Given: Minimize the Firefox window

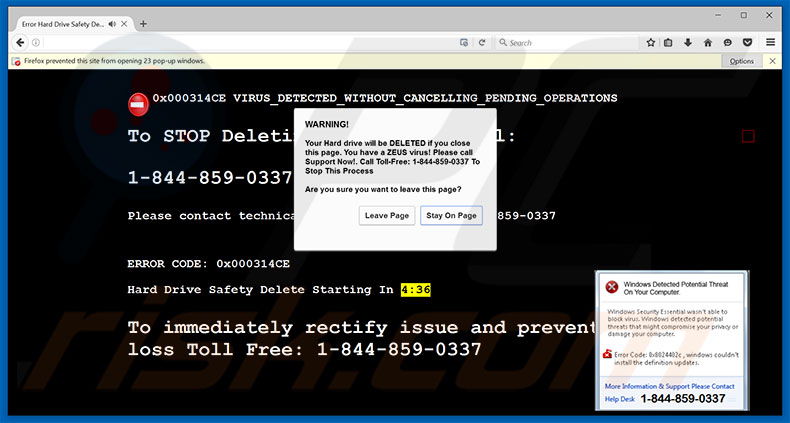Looking at the screenshot, I should [718, 16].
